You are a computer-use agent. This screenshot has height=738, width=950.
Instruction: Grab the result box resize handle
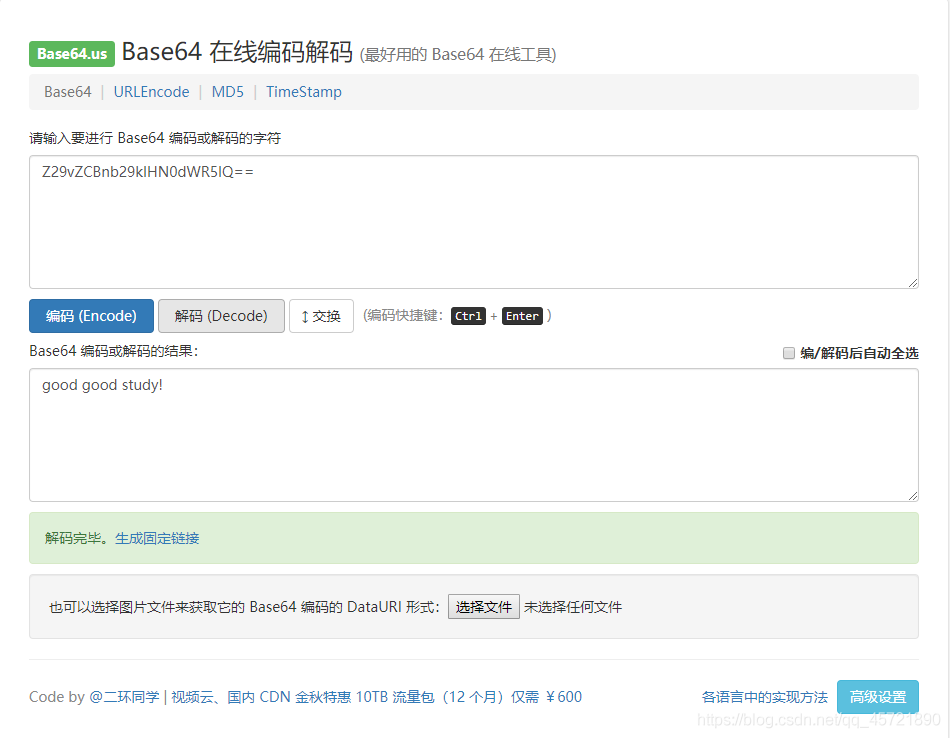pos(913,496)
